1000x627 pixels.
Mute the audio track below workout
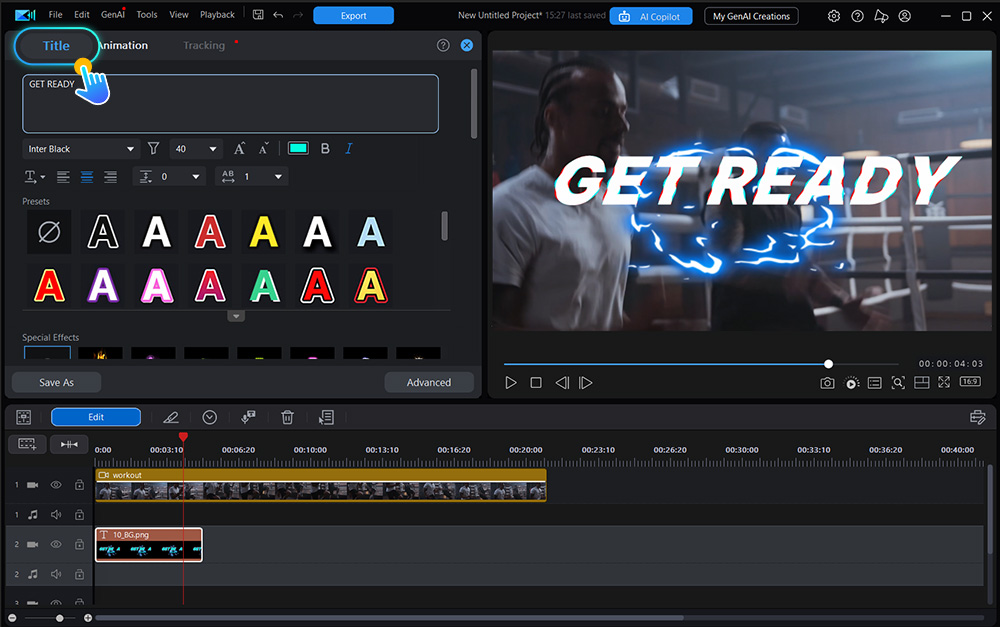tap(57, 514)
